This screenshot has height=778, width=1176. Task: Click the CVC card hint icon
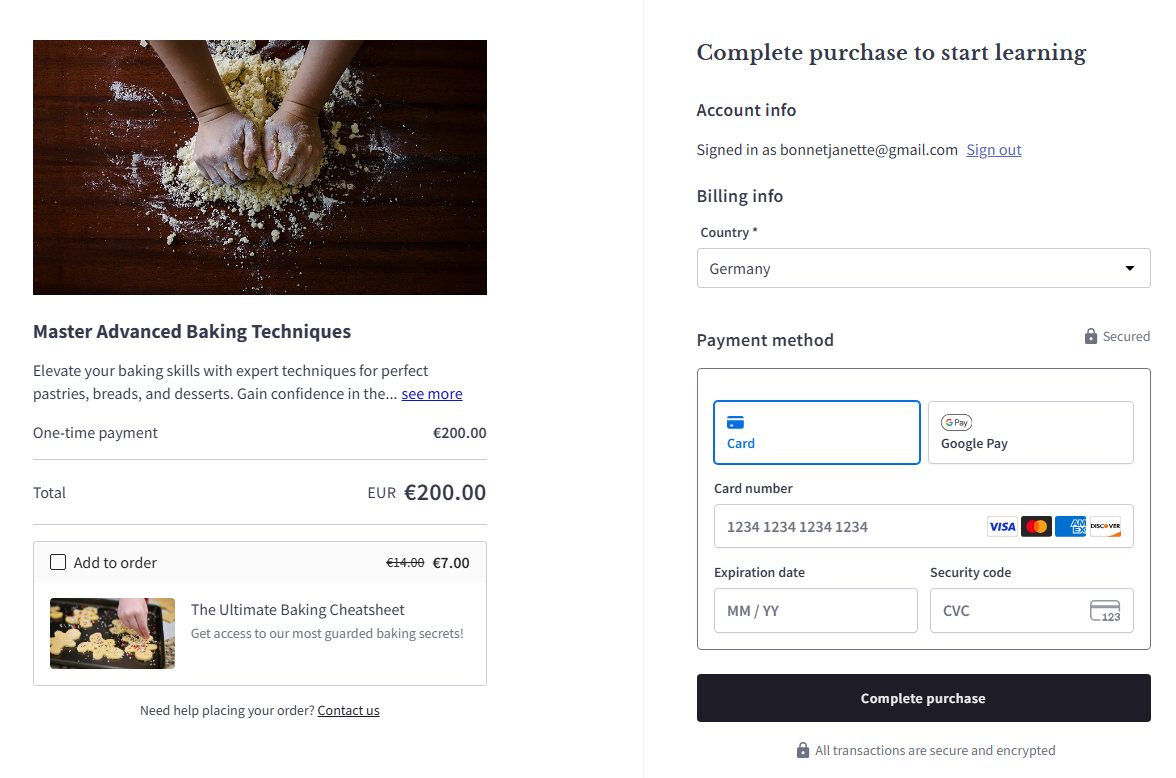pyautogui.click(x=1105, y=611)
